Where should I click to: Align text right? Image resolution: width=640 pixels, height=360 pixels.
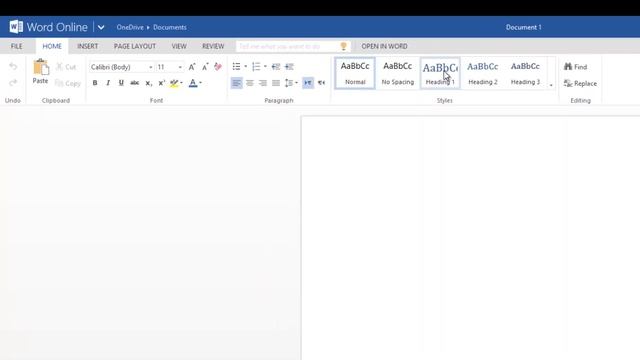(263, 83)
